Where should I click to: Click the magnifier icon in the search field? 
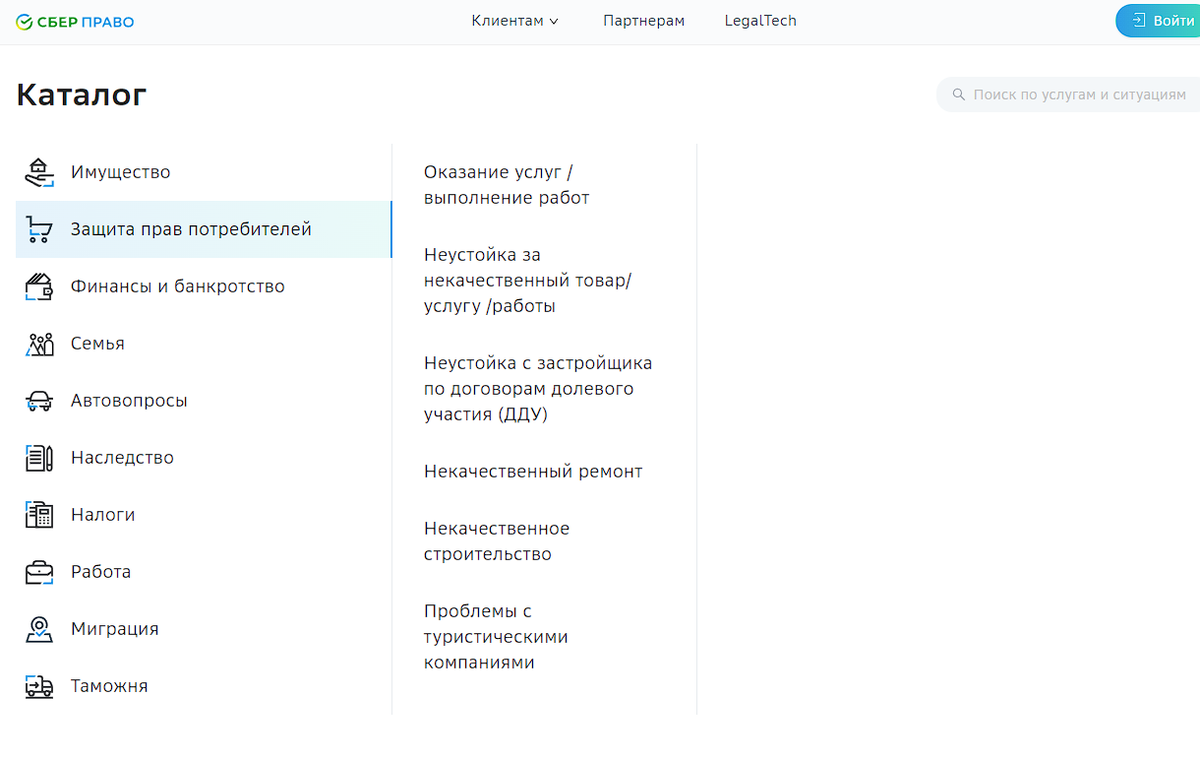pyautogui.click(x=959, y=95)
